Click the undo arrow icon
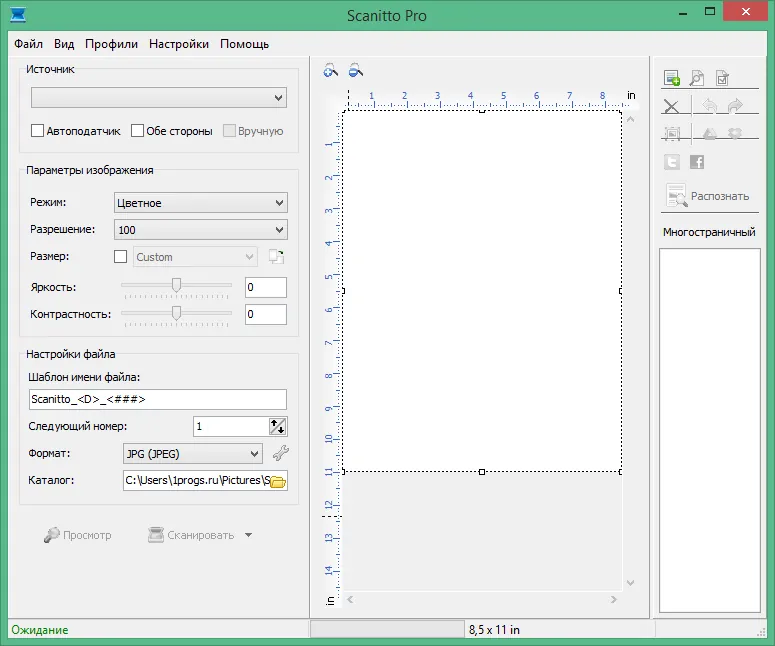This screenshot has width=775, height=646. [x=709, y=106]
